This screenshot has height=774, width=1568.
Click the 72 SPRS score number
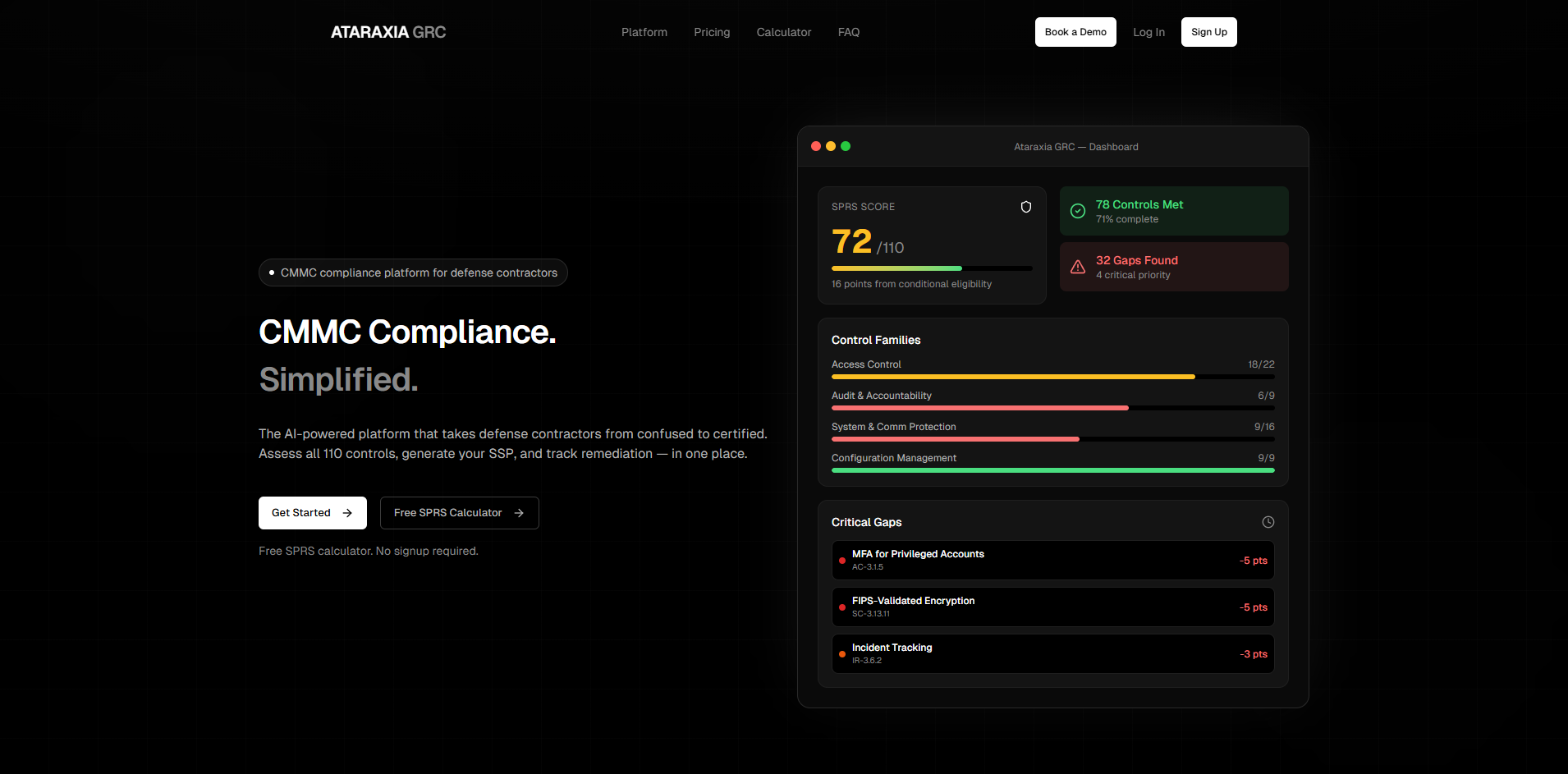click(852, 241)
